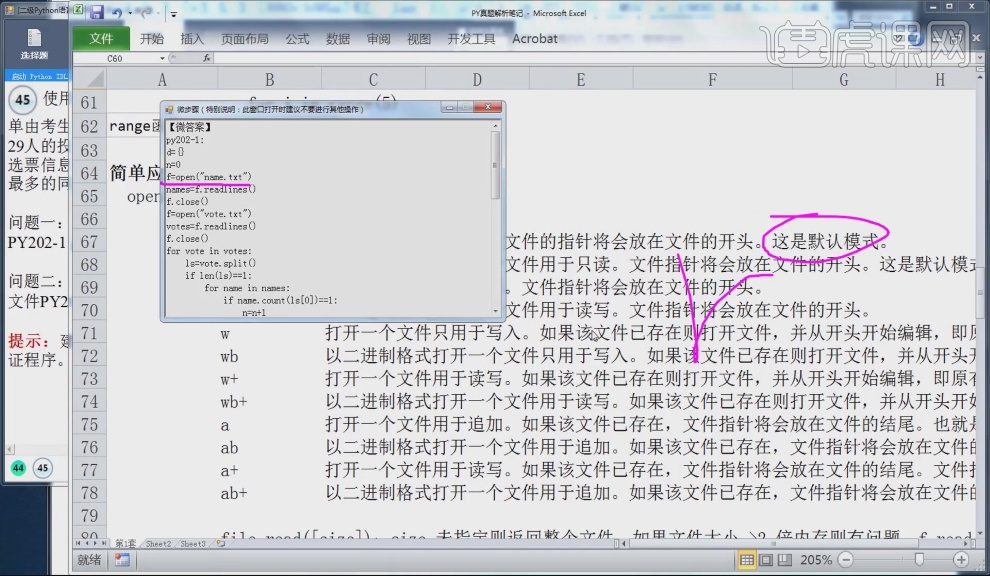Click the cell containing 'ab+' in row 78
990x576 pixels.
[270, 493]
